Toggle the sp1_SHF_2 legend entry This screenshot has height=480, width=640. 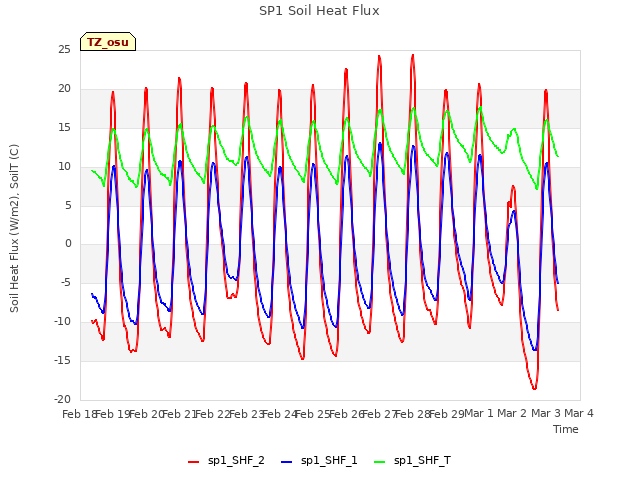[226, 461]
